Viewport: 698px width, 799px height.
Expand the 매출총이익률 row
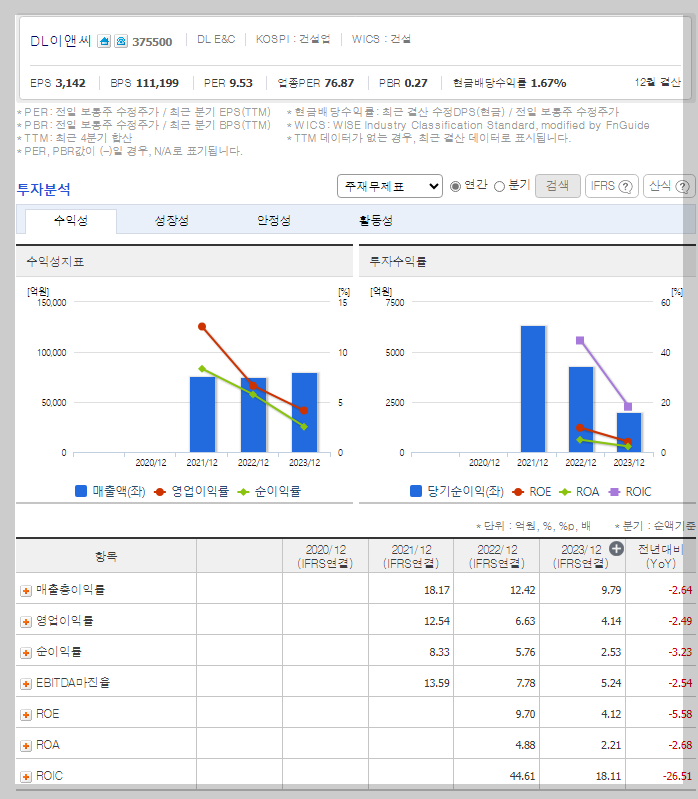25,591
